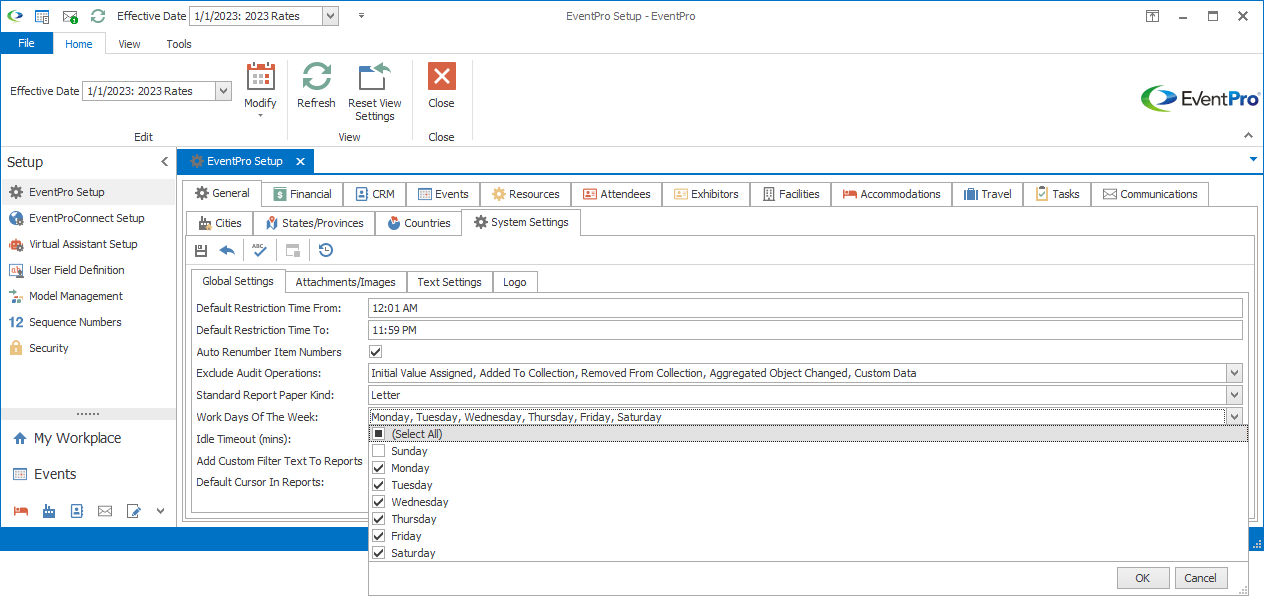
Task: Open Events navigation section in sidebar
Action: pos(87,474)
